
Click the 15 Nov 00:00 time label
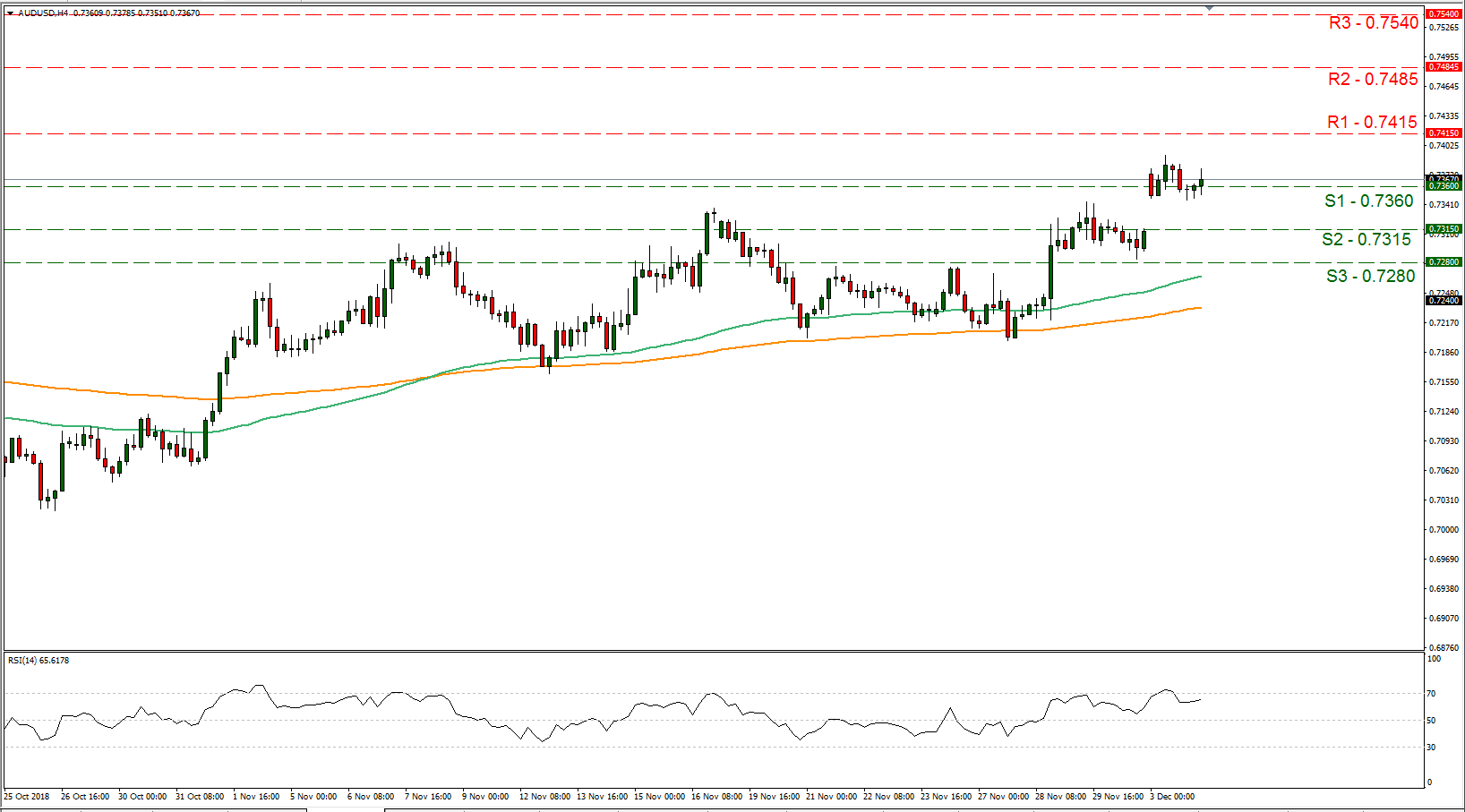pyautogui.click(x=660, y=797)
